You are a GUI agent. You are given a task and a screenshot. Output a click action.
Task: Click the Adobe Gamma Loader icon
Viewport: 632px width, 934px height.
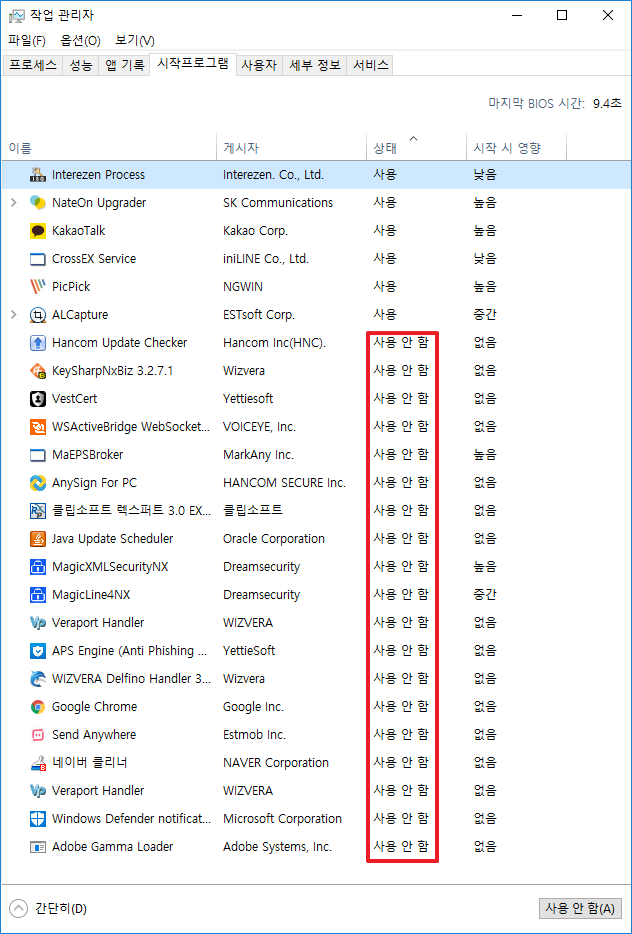coord(38,847)
